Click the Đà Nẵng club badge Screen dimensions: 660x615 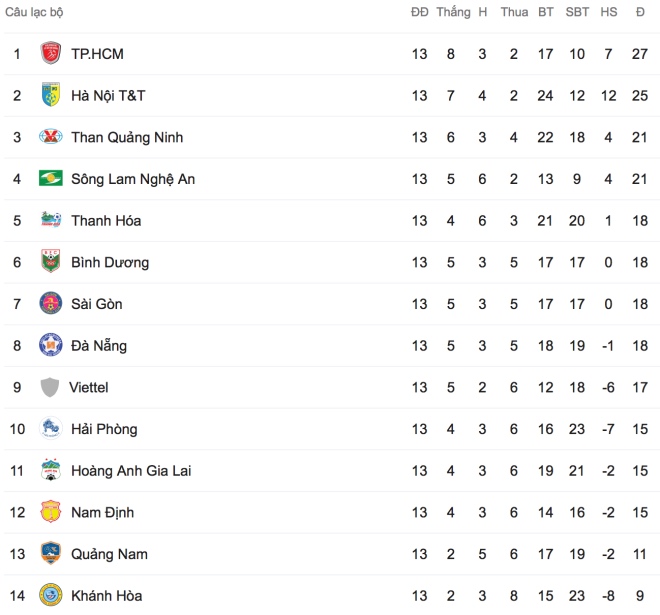[x=51, y=345]
